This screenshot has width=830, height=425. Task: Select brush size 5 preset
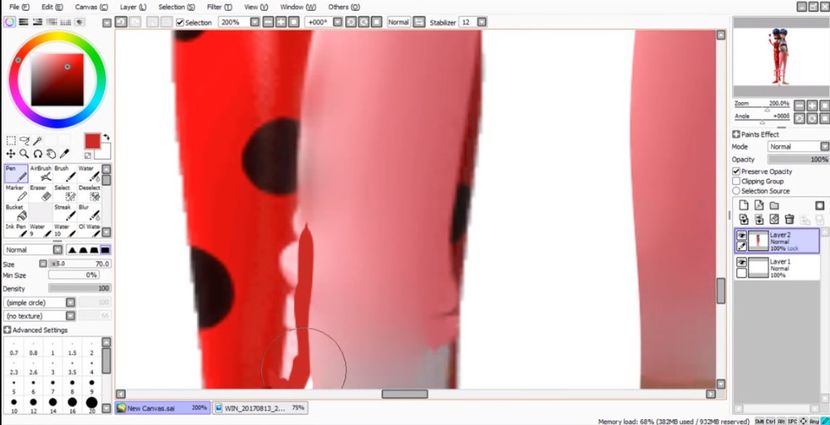(x=14, y=385)
